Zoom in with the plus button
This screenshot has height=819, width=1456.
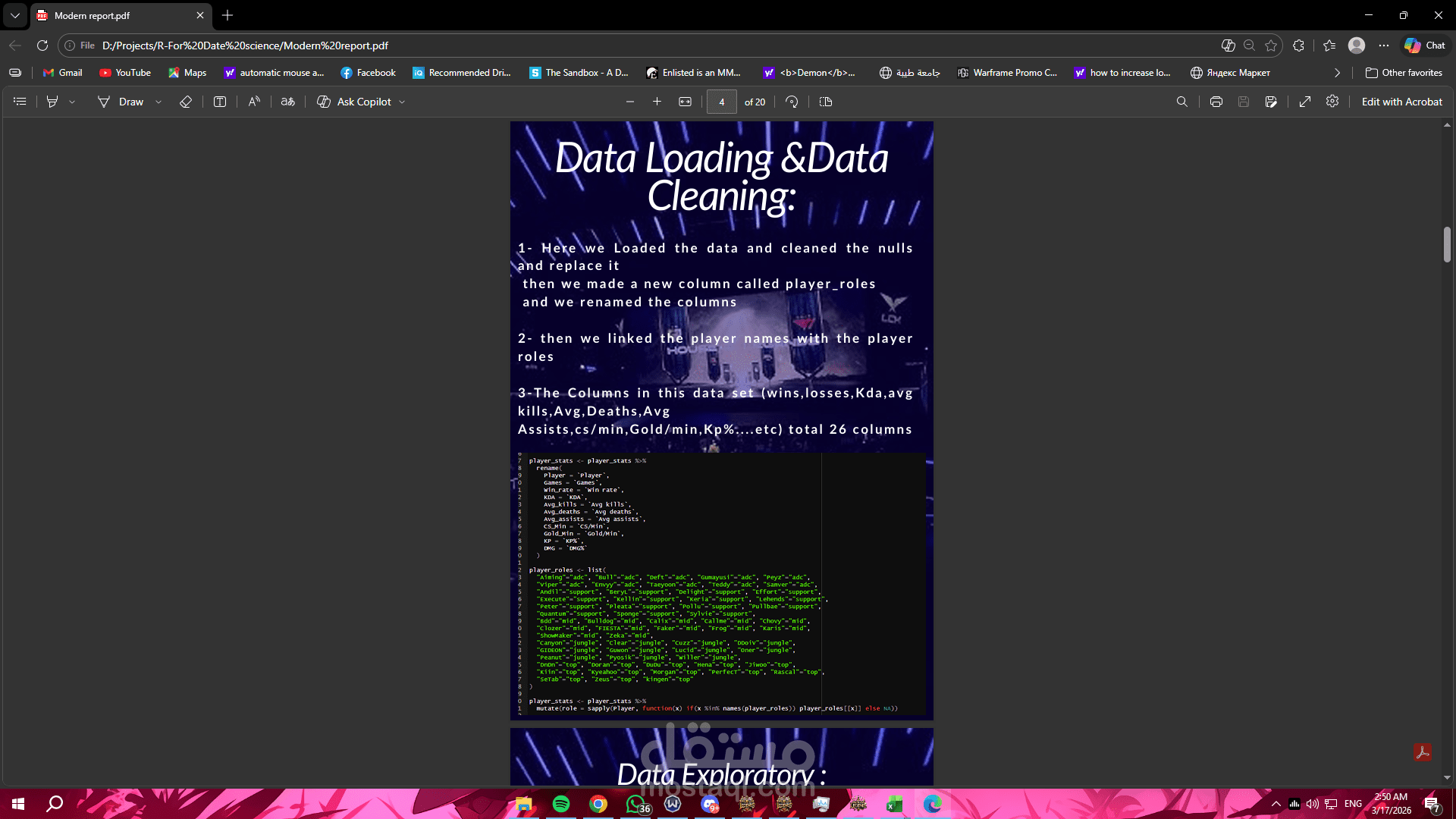click(657, 102)
